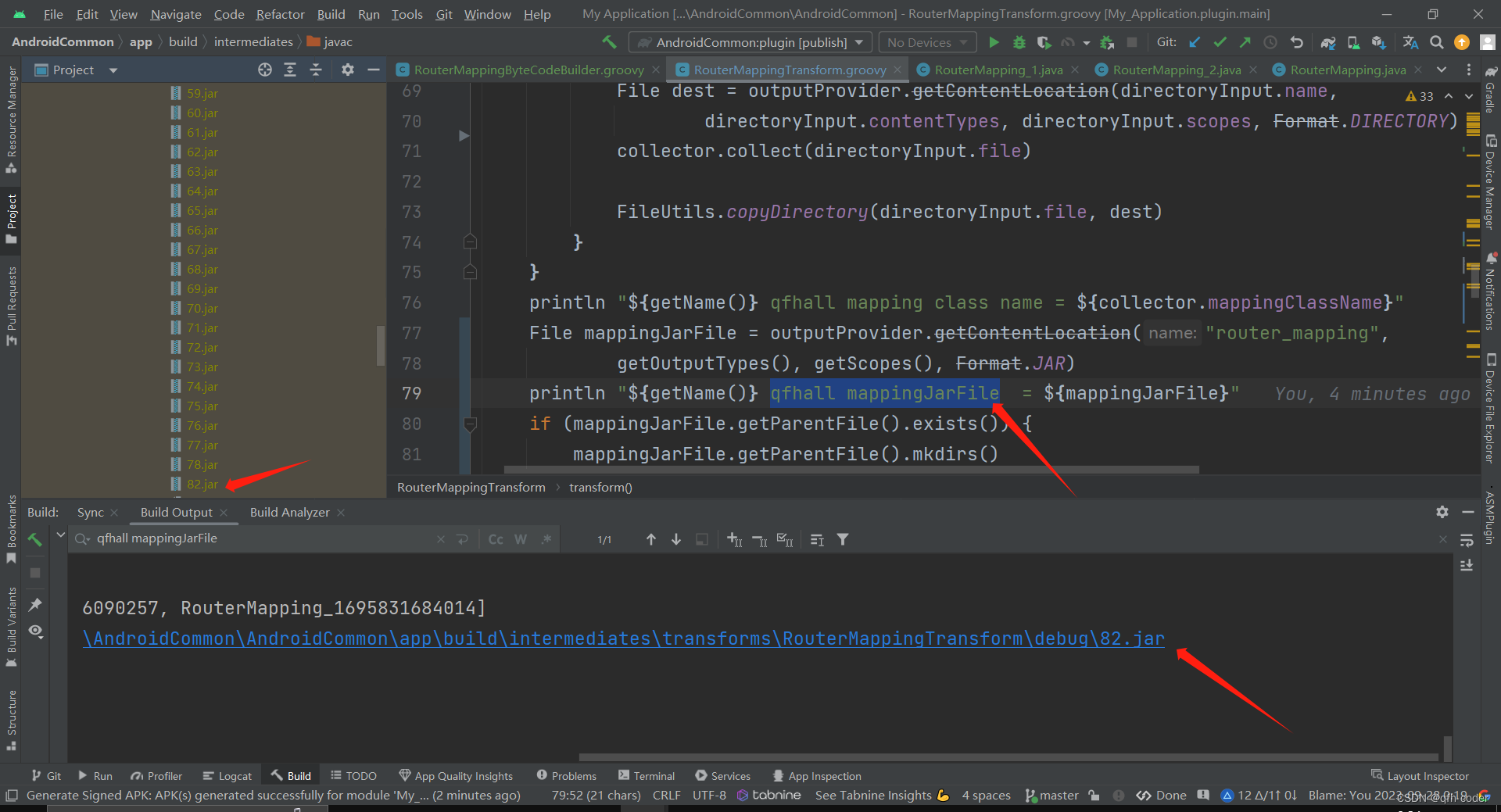Toggle soft-wrap in build output
1501x812 pixels.
pos(1467,540)
